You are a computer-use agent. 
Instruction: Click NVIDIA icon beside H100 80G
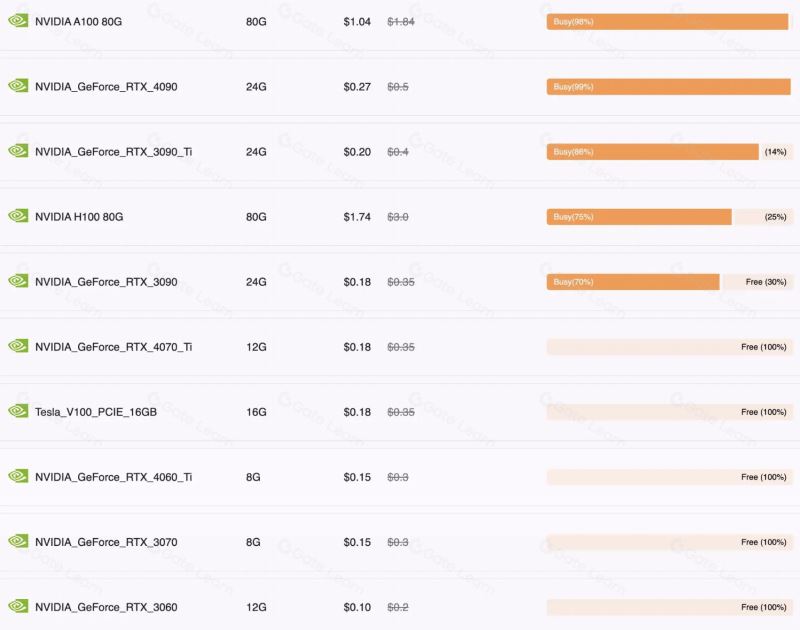pos(18,216)
